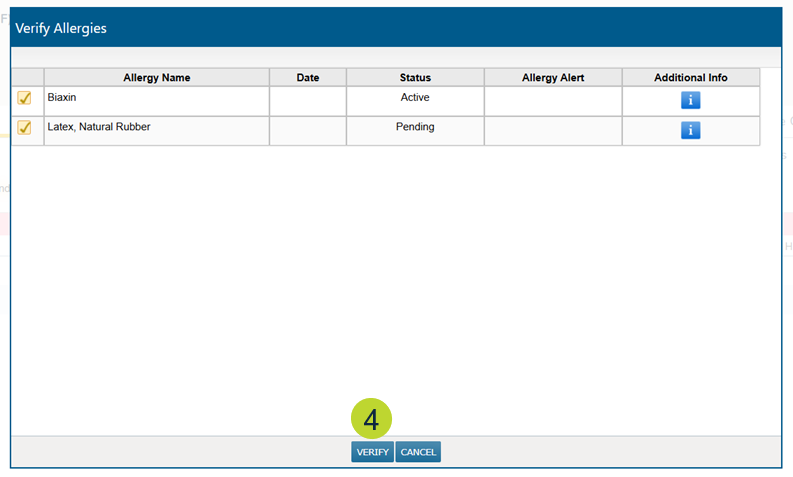The image size is (793, 477).
Task: Uncheck the Biaxin allergy checkbox
Action: pyautogui.click(x=25, y=98)
